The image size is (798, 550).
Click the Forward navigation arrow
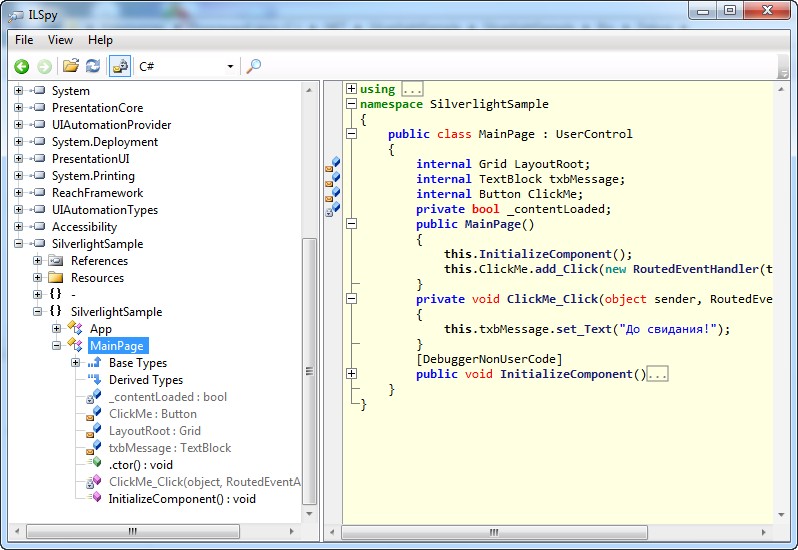tap(44, 66)
